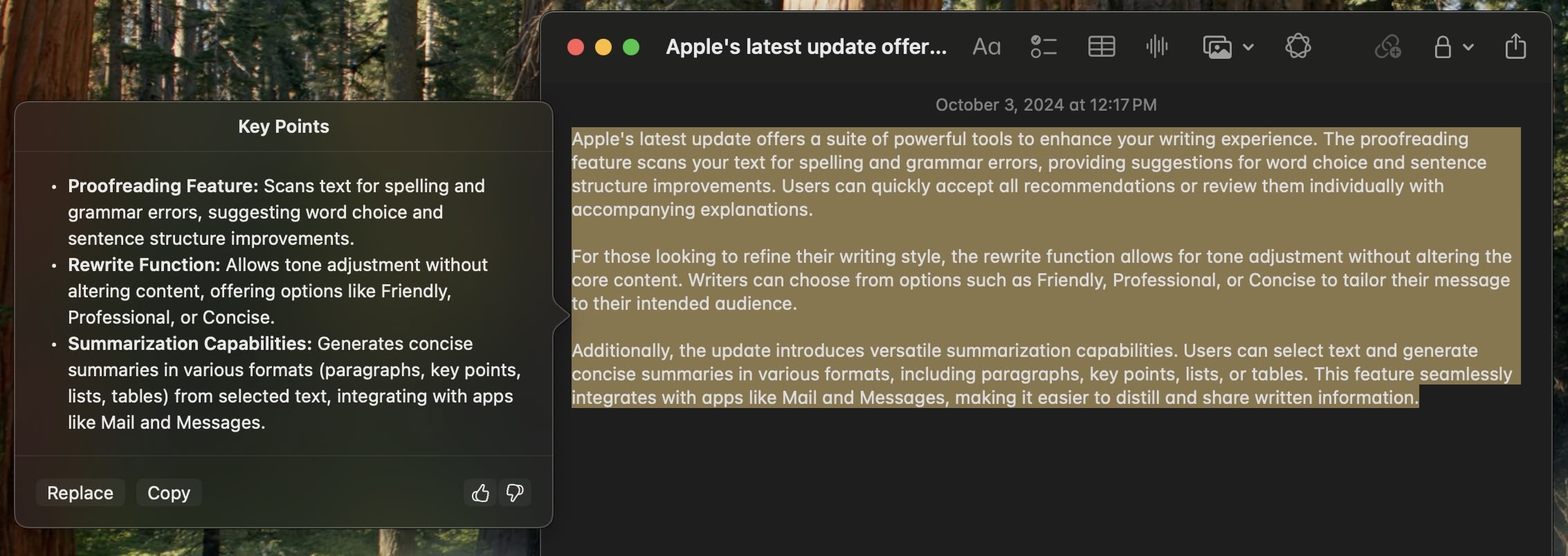Screen dimensions: 1568x556
Task: Expand the media attachment chevron
Action: (x=1248, y=47)
